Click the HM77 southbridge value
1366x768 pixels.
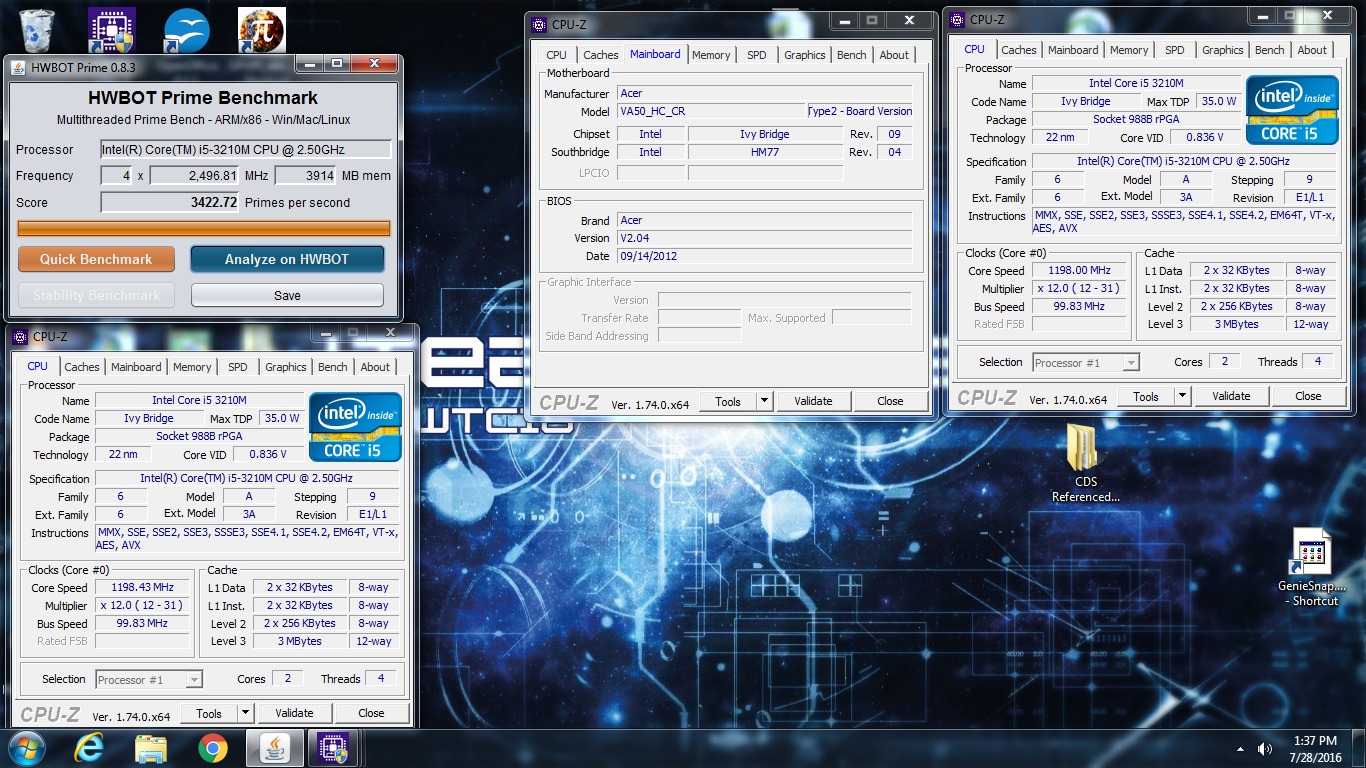765,152
